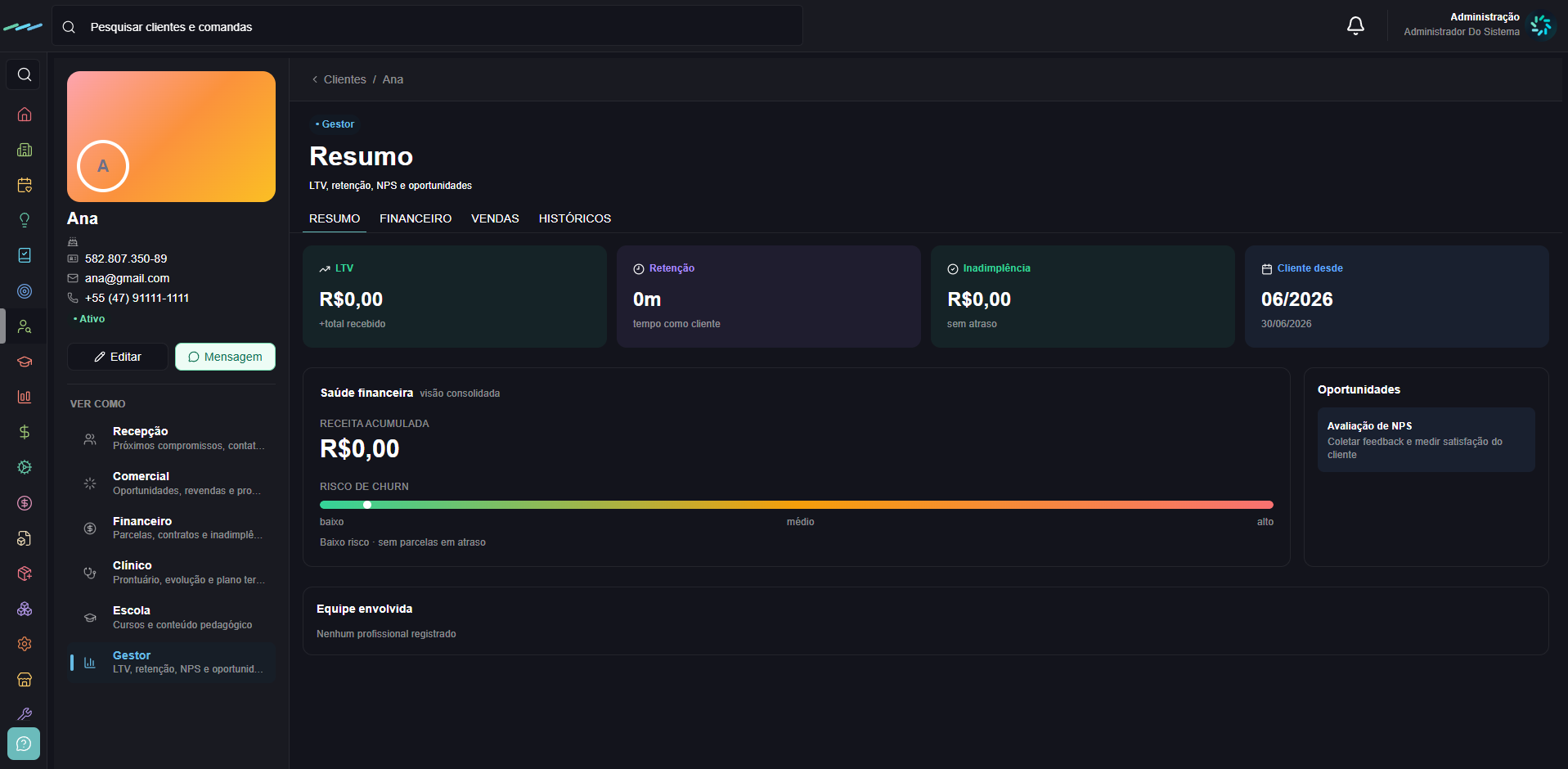The image size is (1568, 769).
Task: Open the red bar chart icon in sidebar
Action: (x=25, y=397)
